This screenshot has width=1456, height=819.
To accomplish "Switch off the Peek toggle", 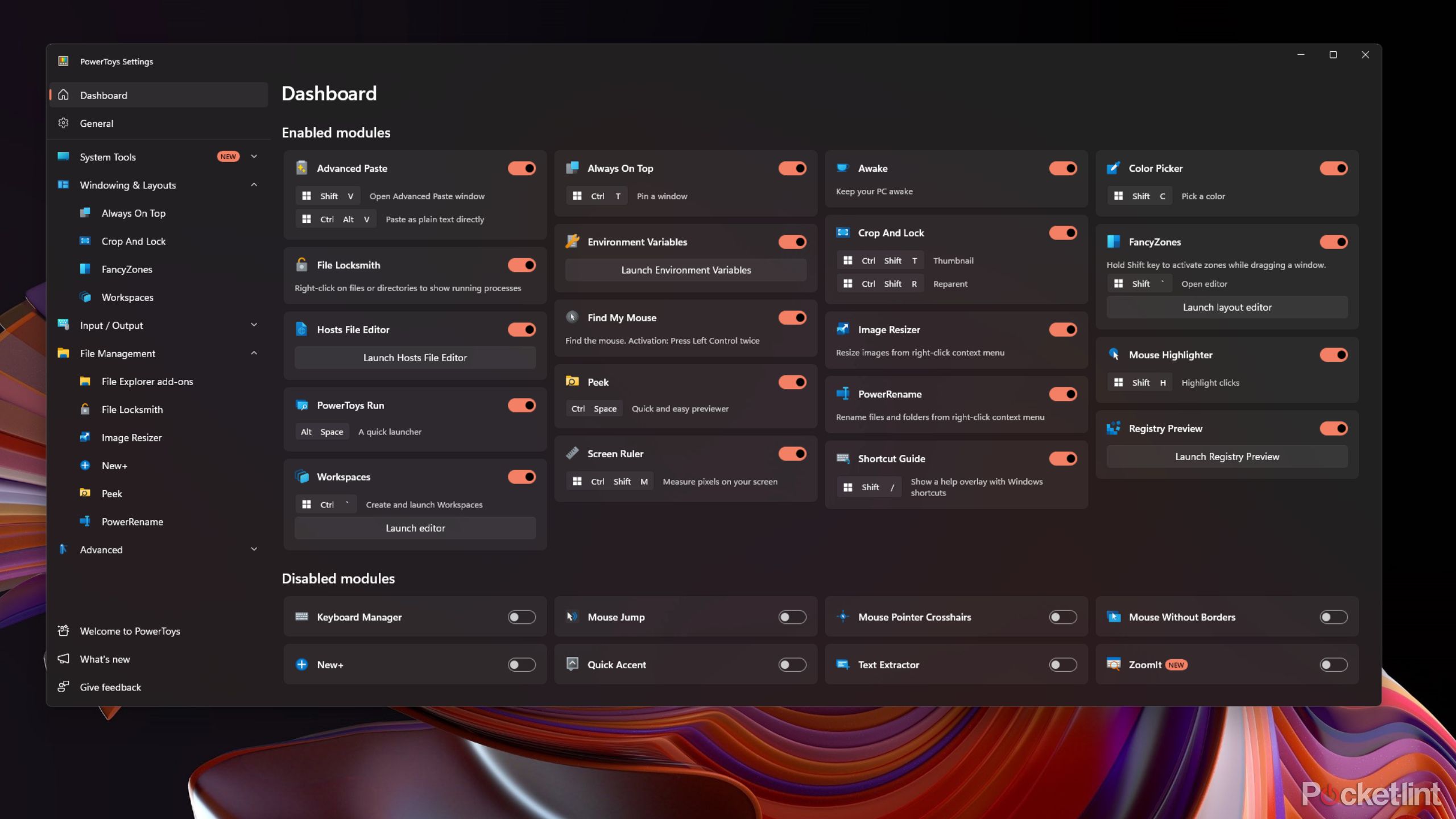I will [792, 382].
